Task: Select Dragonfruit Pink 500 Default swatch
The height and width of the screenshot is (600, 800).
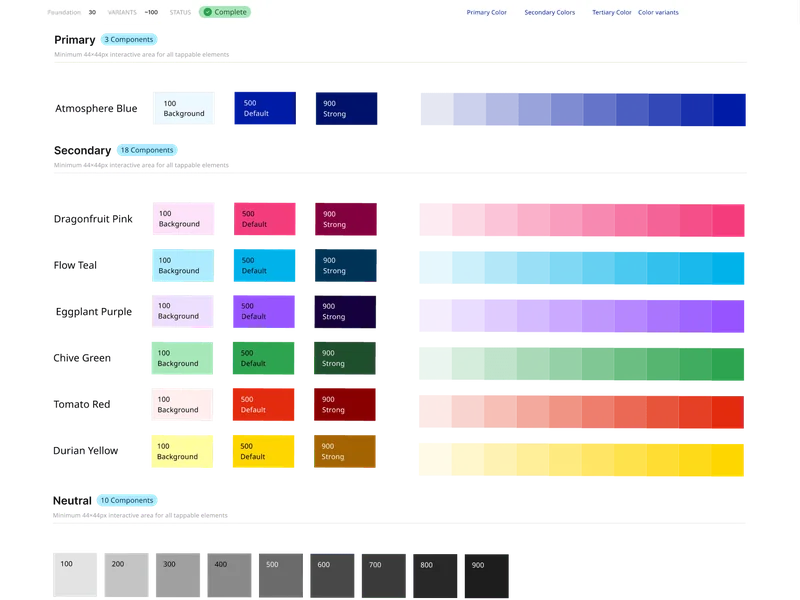Action: coord(264,219)
